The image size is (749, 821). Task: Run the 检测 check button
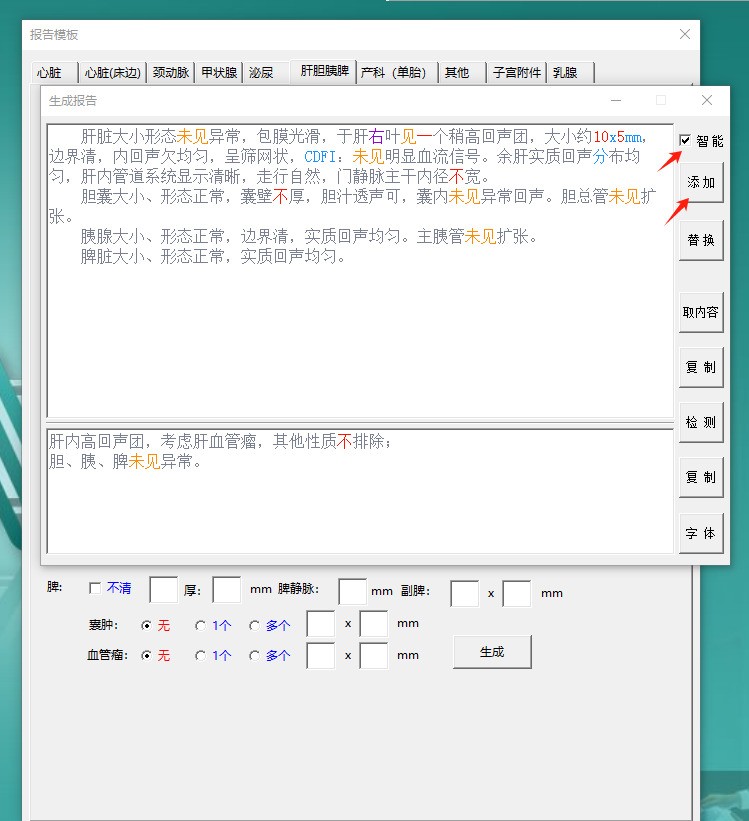[x=701, y=423]
